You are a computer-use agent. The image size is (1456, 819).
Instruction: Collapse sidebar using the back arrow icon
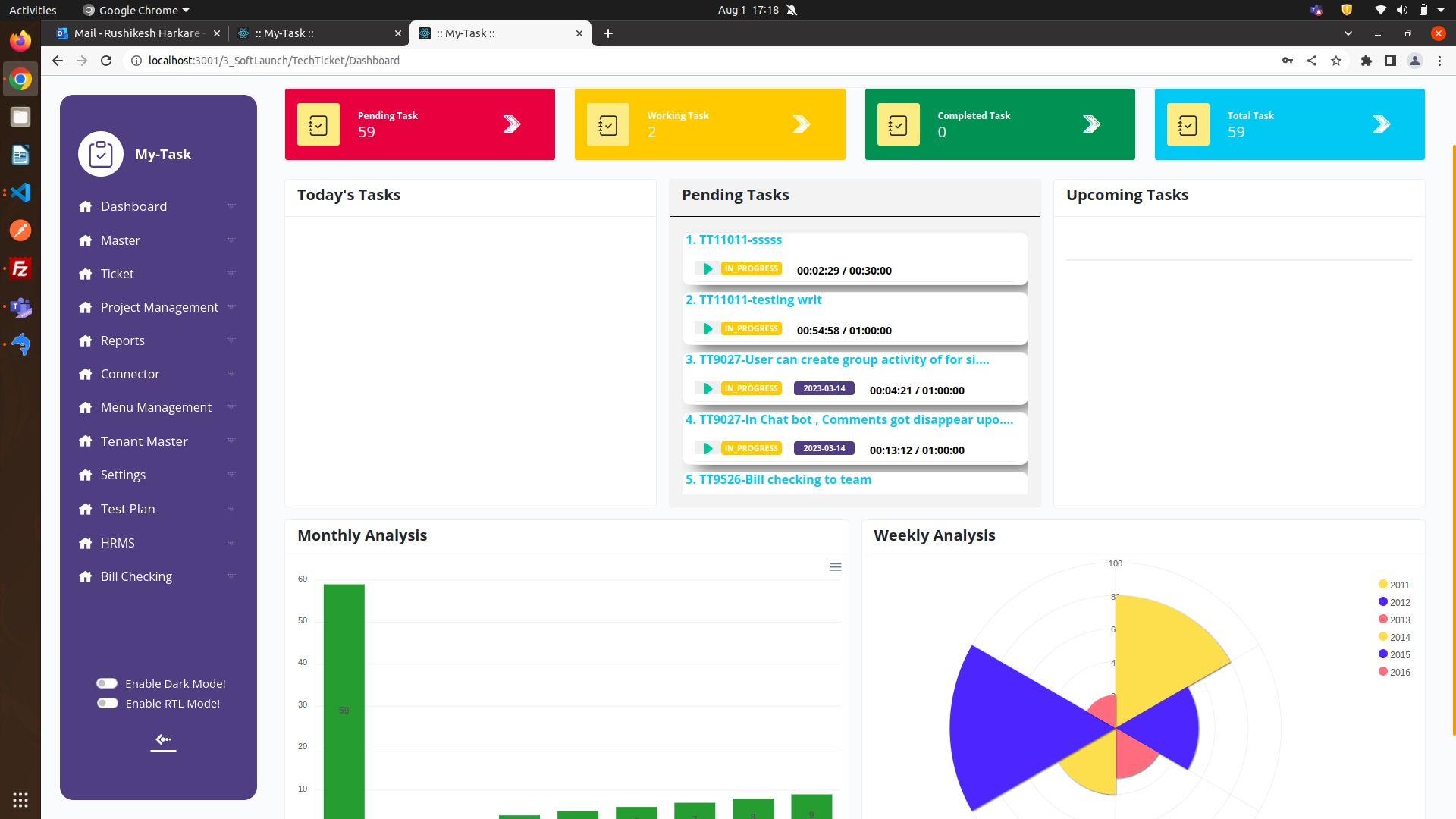coord(163,740)
